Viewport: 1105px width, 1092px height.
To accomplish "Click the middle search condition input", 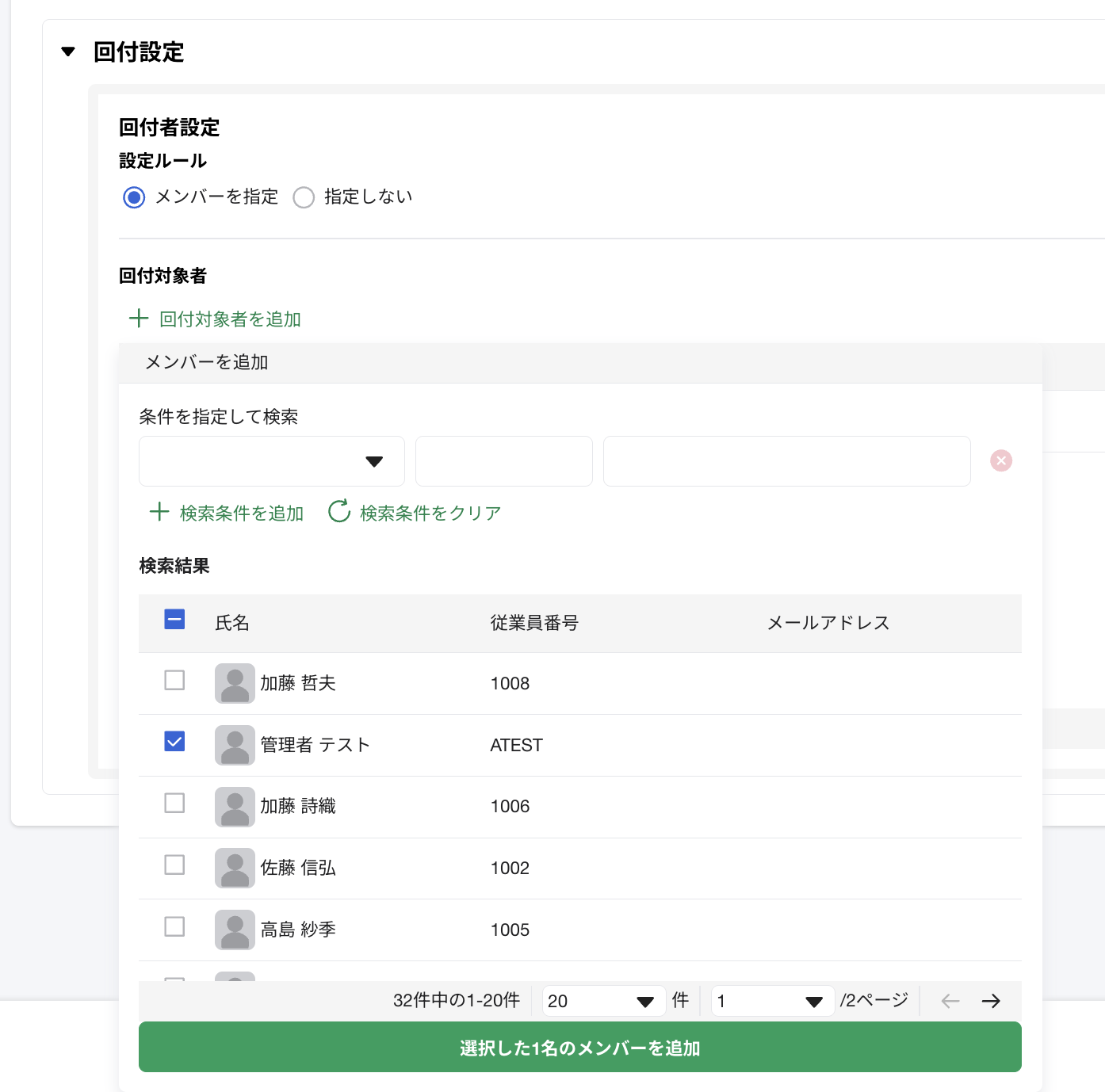I will point(503,461).
